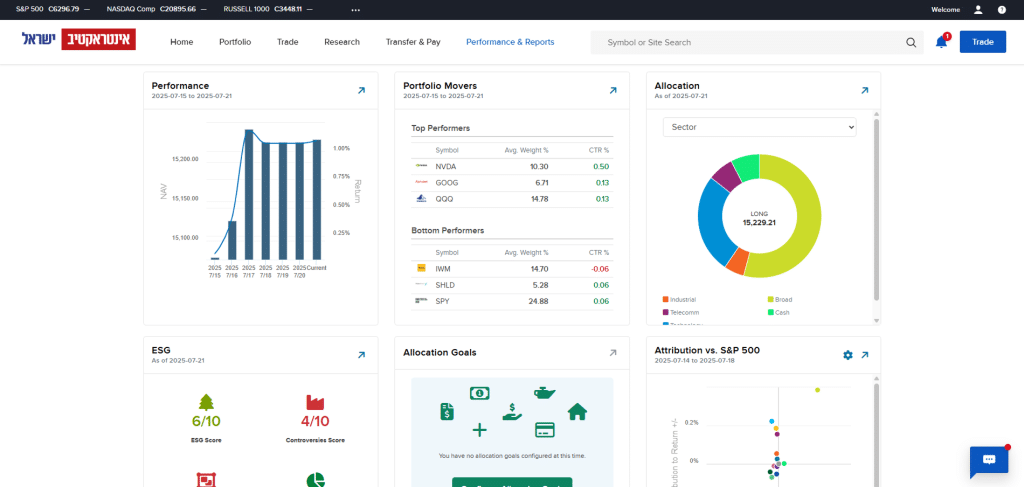
Task: Select the Transfer & Pay menu
Action: pos(413,43)
